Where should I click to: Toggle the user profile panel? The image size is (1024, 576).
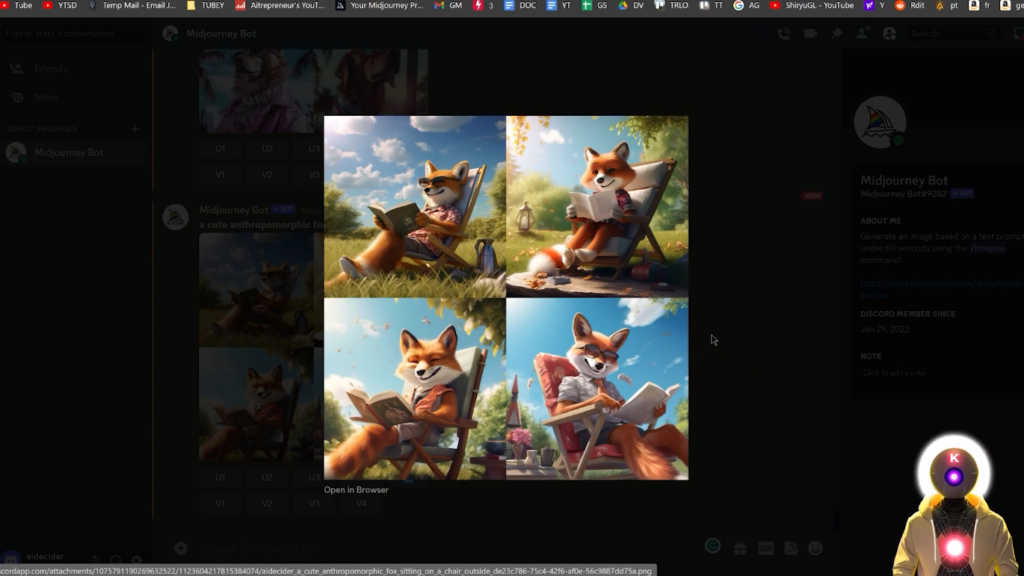click(889, 33)
